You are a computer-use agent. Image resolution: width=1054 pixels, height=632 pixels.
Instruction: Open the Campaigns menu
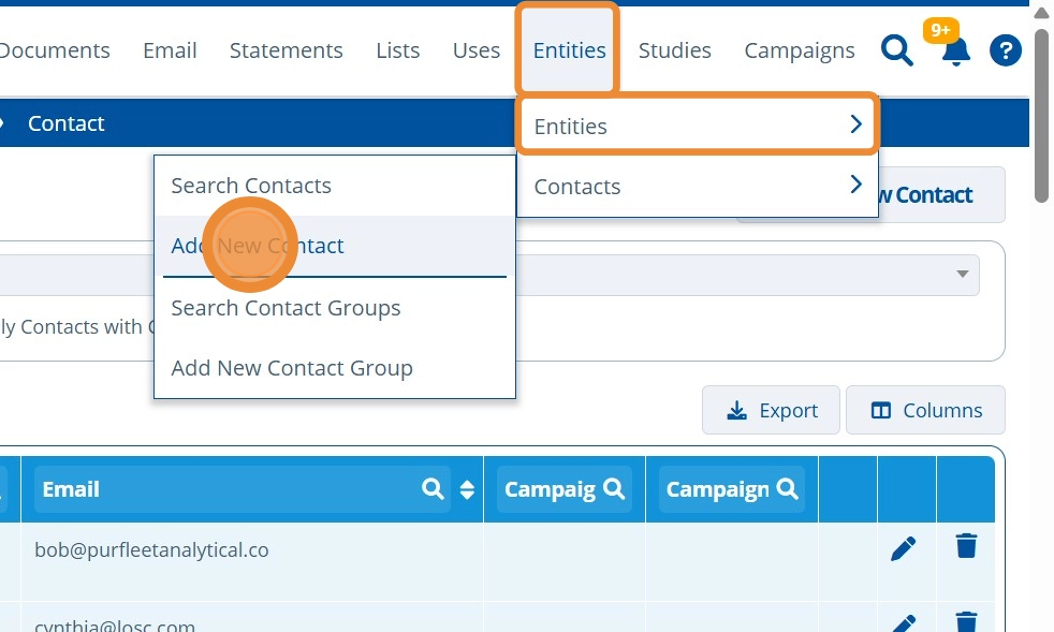(x=799, y=50)
